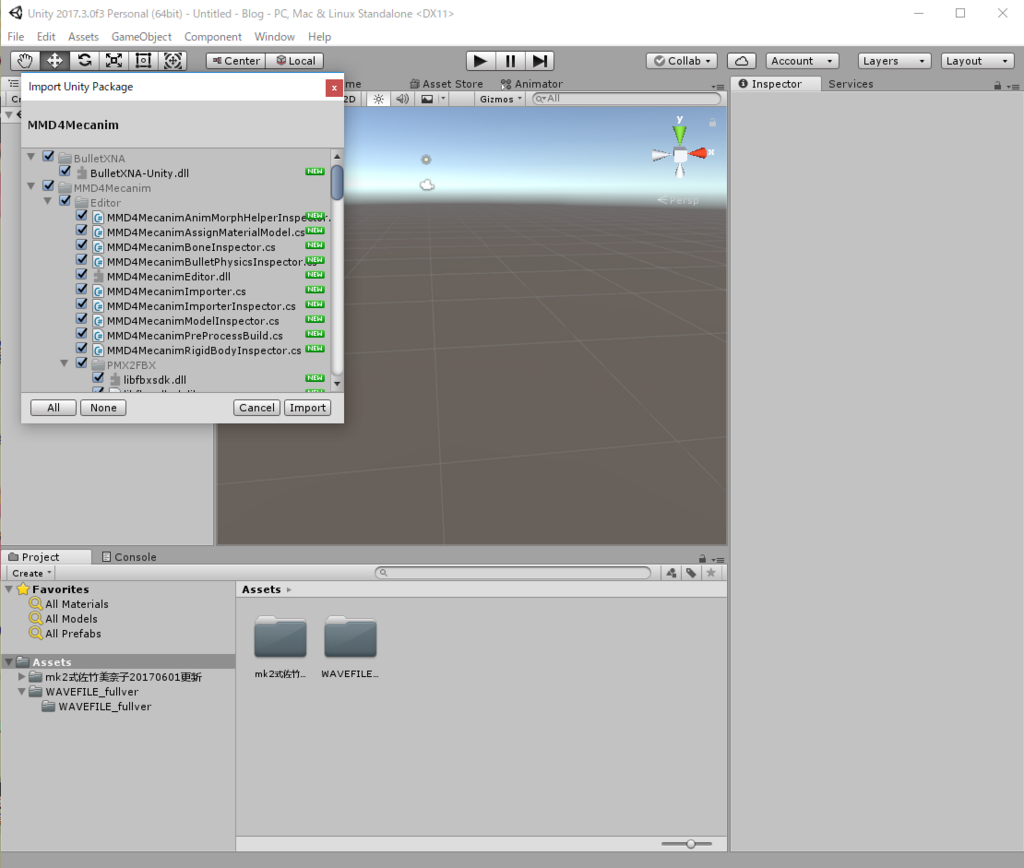Click the None button in import dialog
This screenshot has height=868, width=1024.
coord(103,408)
